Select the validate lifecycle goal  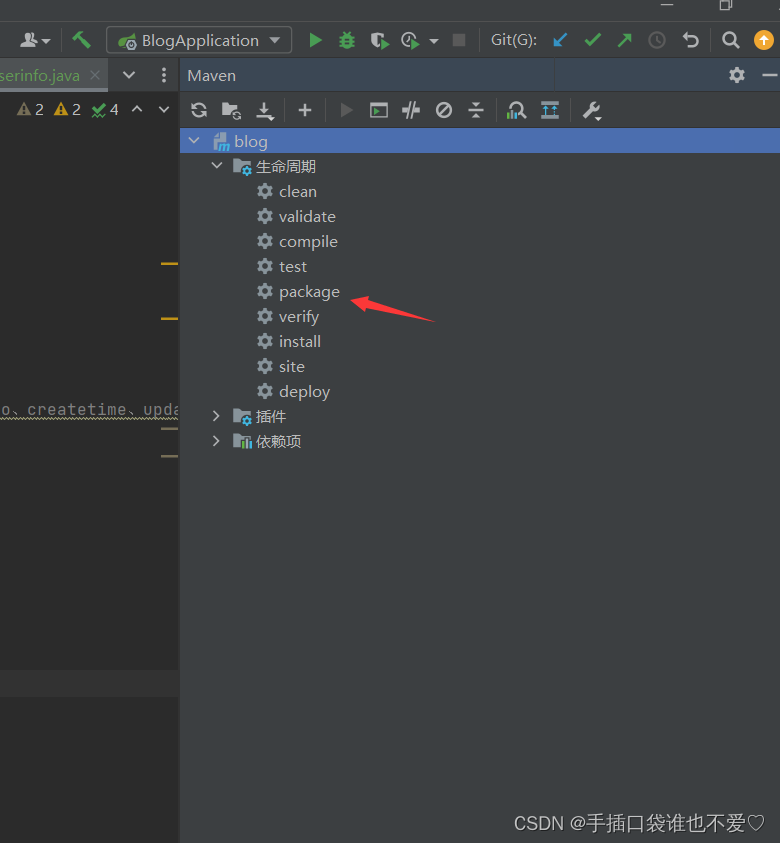pyautogui.click(x=307, y=217)
